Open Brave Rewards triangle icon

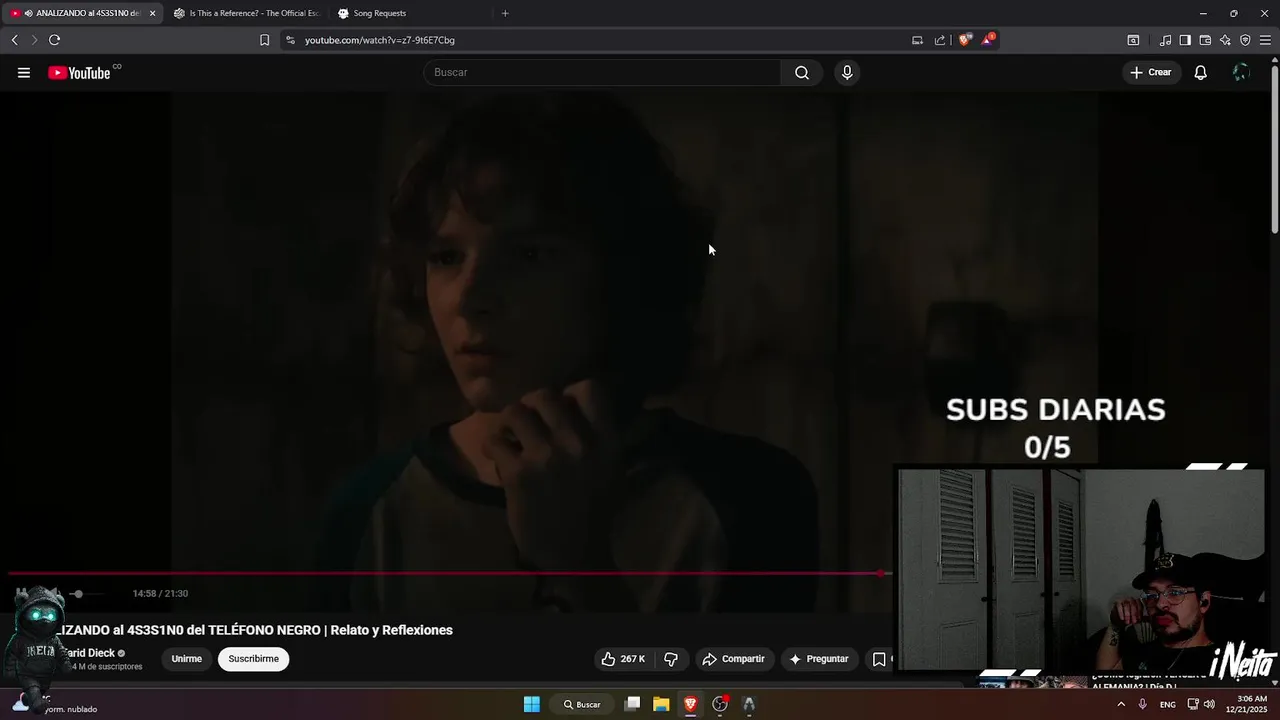988,40
